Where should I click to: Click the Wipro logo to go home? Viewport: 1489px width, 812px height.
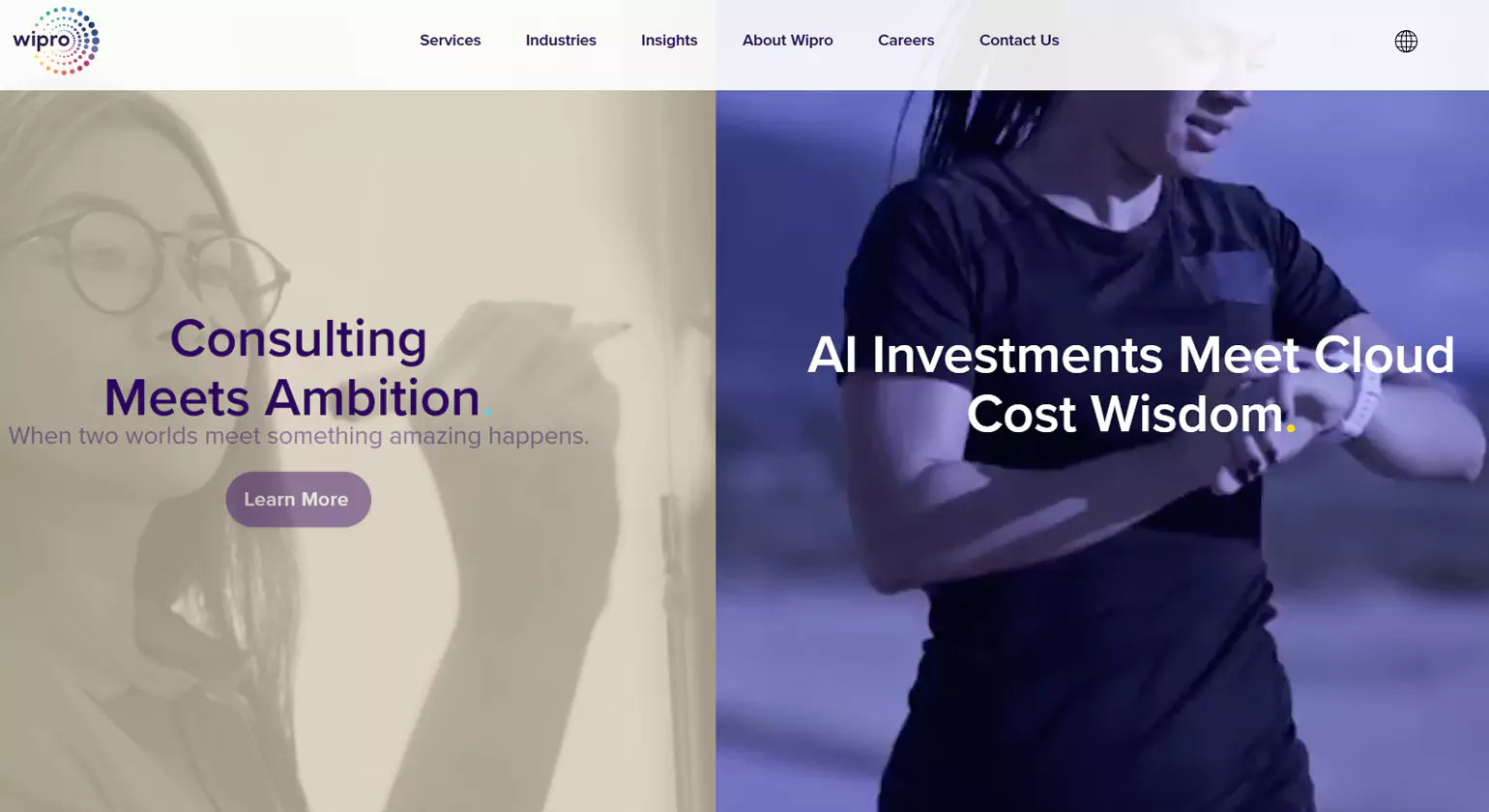tap(56, 41)
